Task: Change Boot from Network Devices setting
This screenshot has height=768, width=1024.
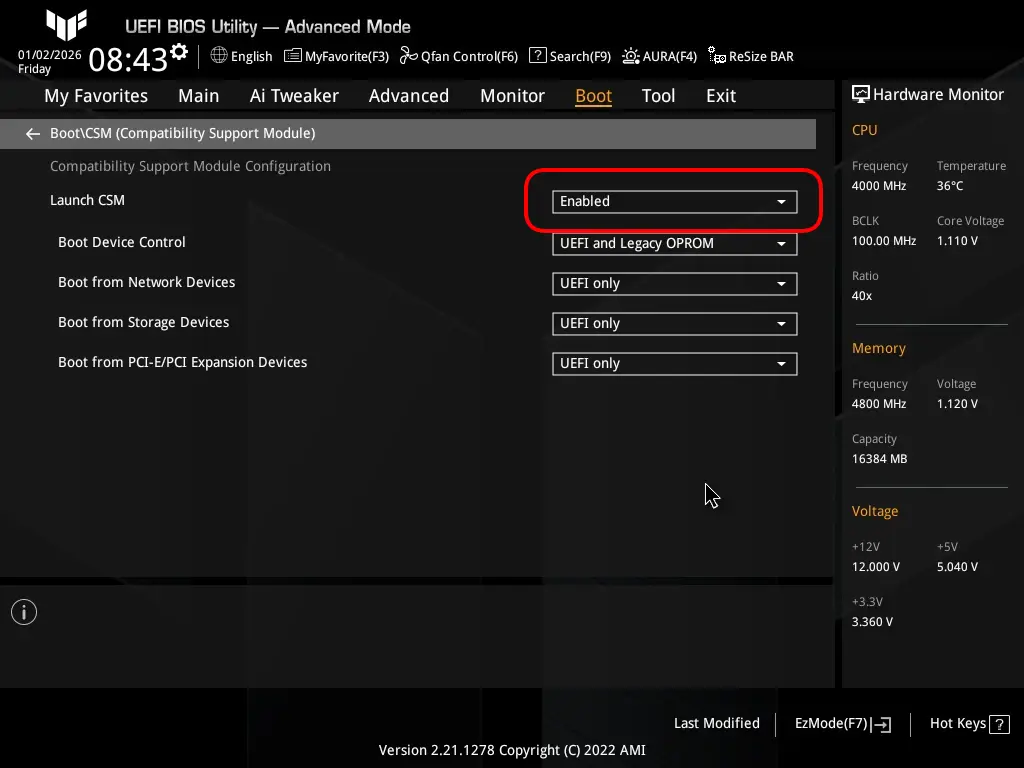Action: [674, 283]
